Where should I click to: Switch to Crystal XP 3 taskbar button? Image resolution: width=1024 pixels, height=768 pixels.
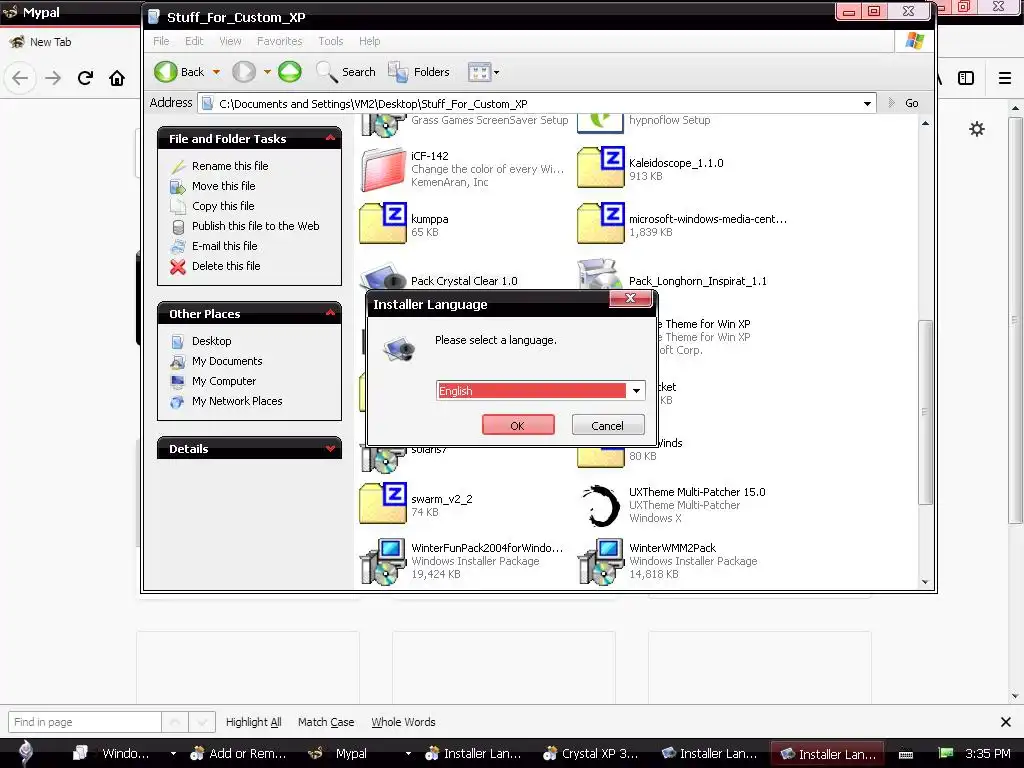(x=591, y=754)
